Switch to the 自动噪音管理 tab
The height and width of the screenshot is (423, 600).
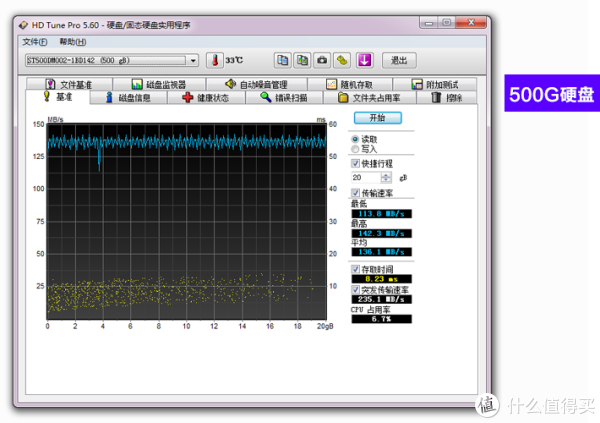(x=257, y=84)
